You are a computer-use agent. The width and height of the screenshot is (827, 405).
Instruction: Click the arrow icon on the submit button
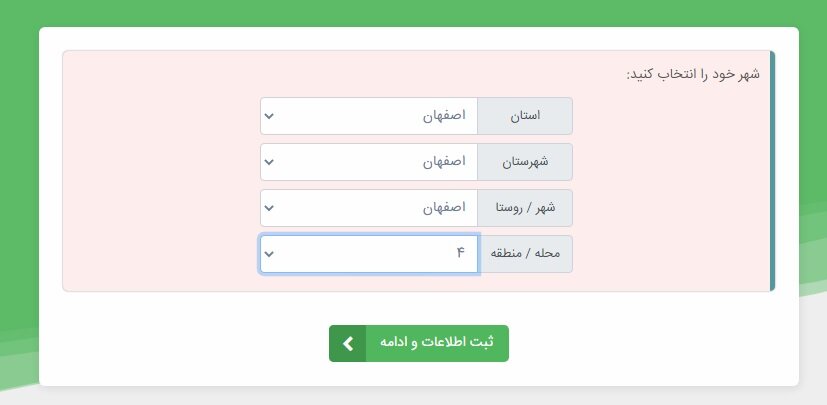pos(347,343)
